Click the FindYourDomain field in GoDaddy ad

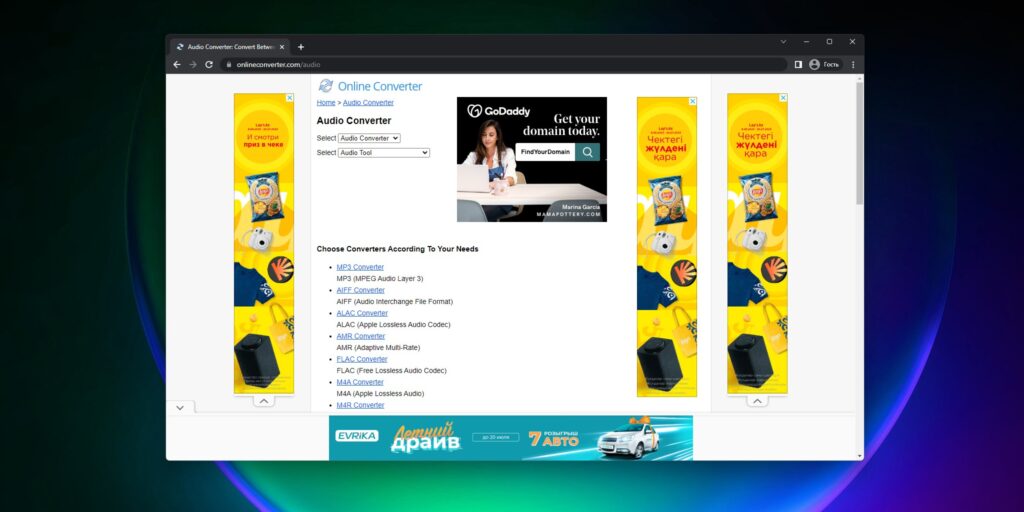(545, 152)
